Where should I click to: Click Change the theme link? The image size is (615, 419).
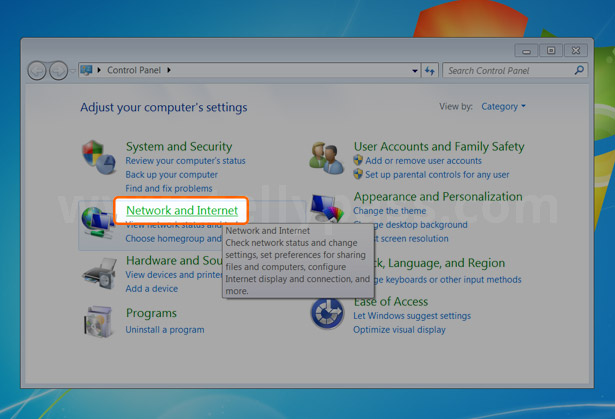point(389,211)
